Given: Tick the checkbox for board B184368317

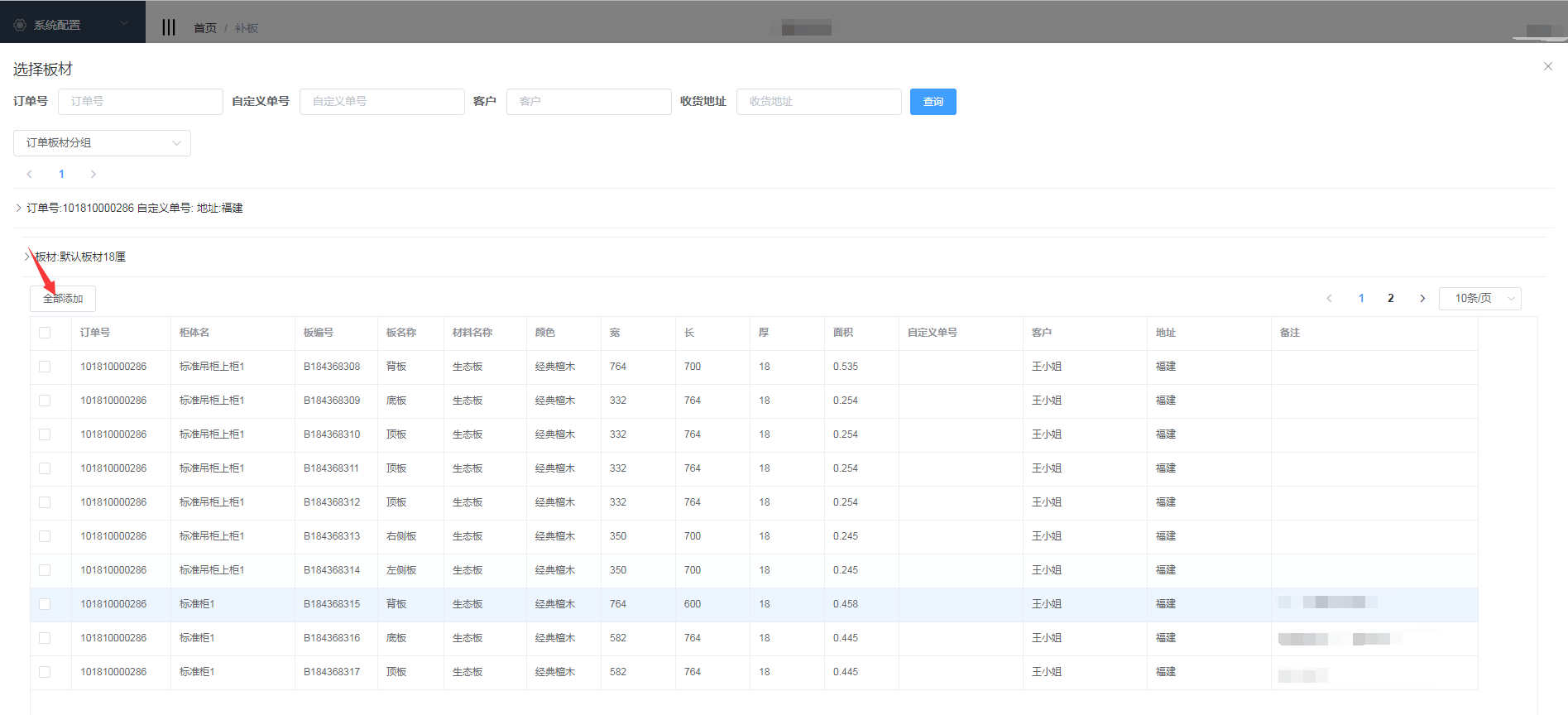Looking at the screenshot, I should (45, 672).
